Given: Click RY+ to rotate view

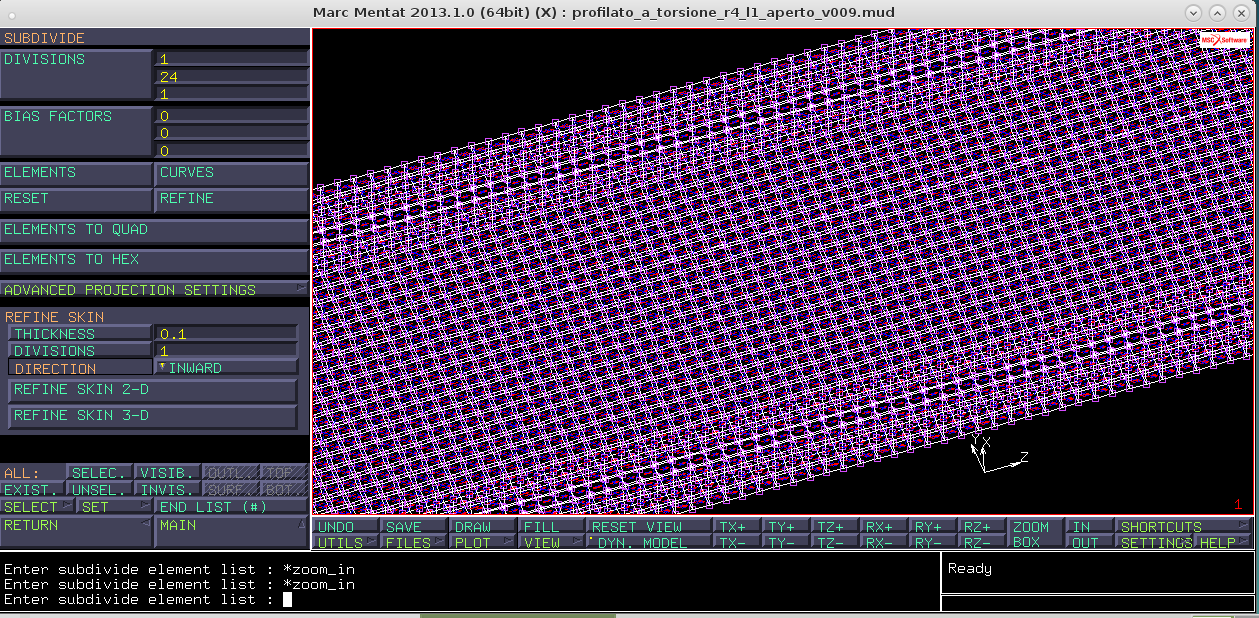Looking at the screenshot, I should coord(934,526).
